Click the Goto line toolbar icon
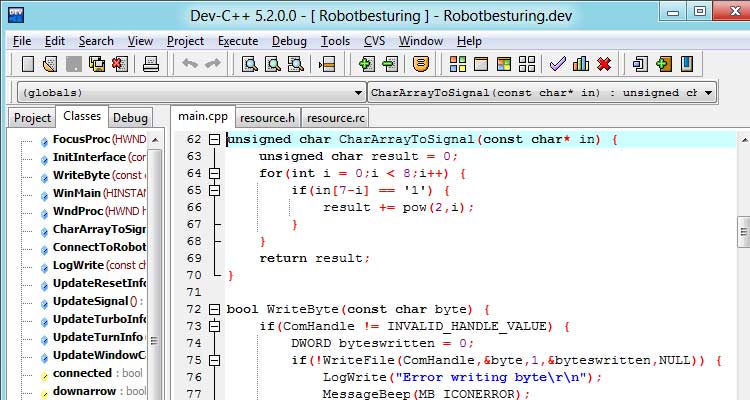Screen dimensions: 750x400 point(327,64)
